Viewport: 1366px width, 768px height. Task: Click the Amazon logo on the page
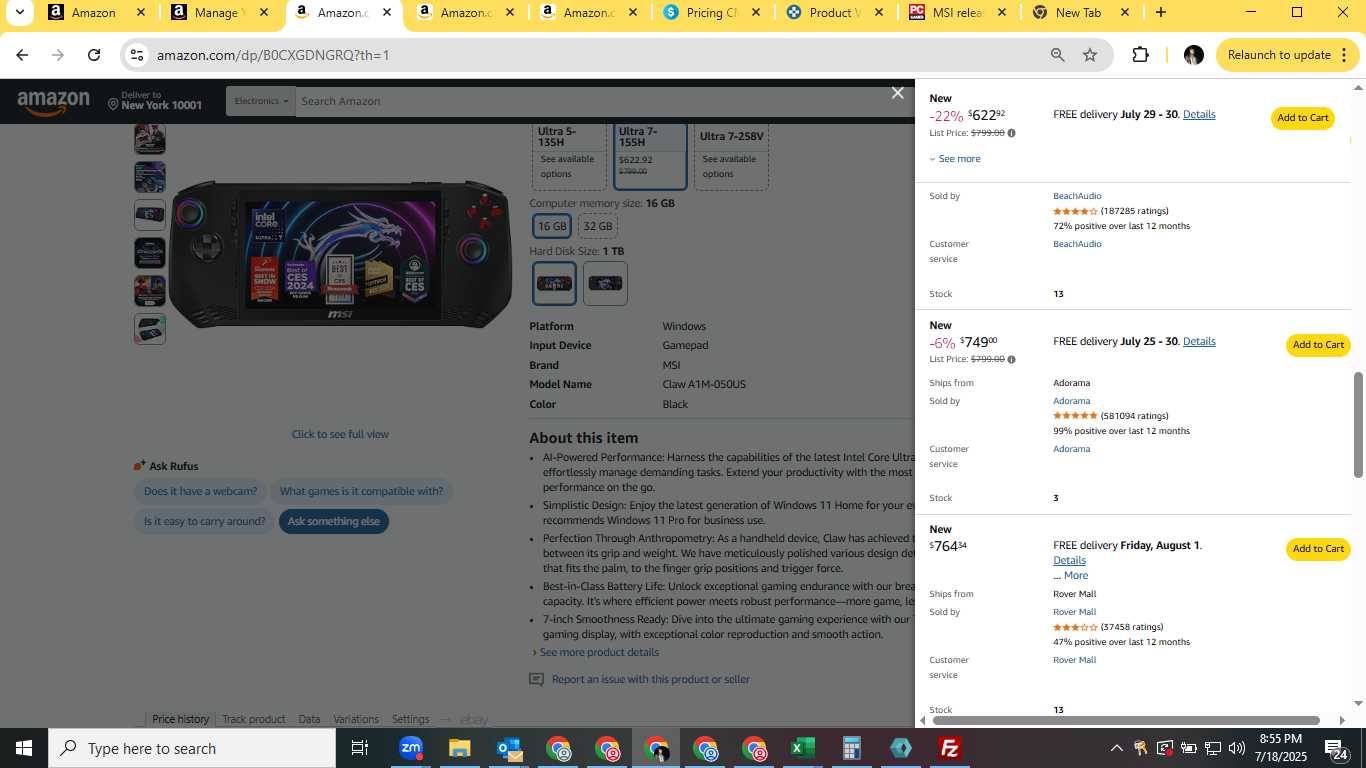(53, 101)
